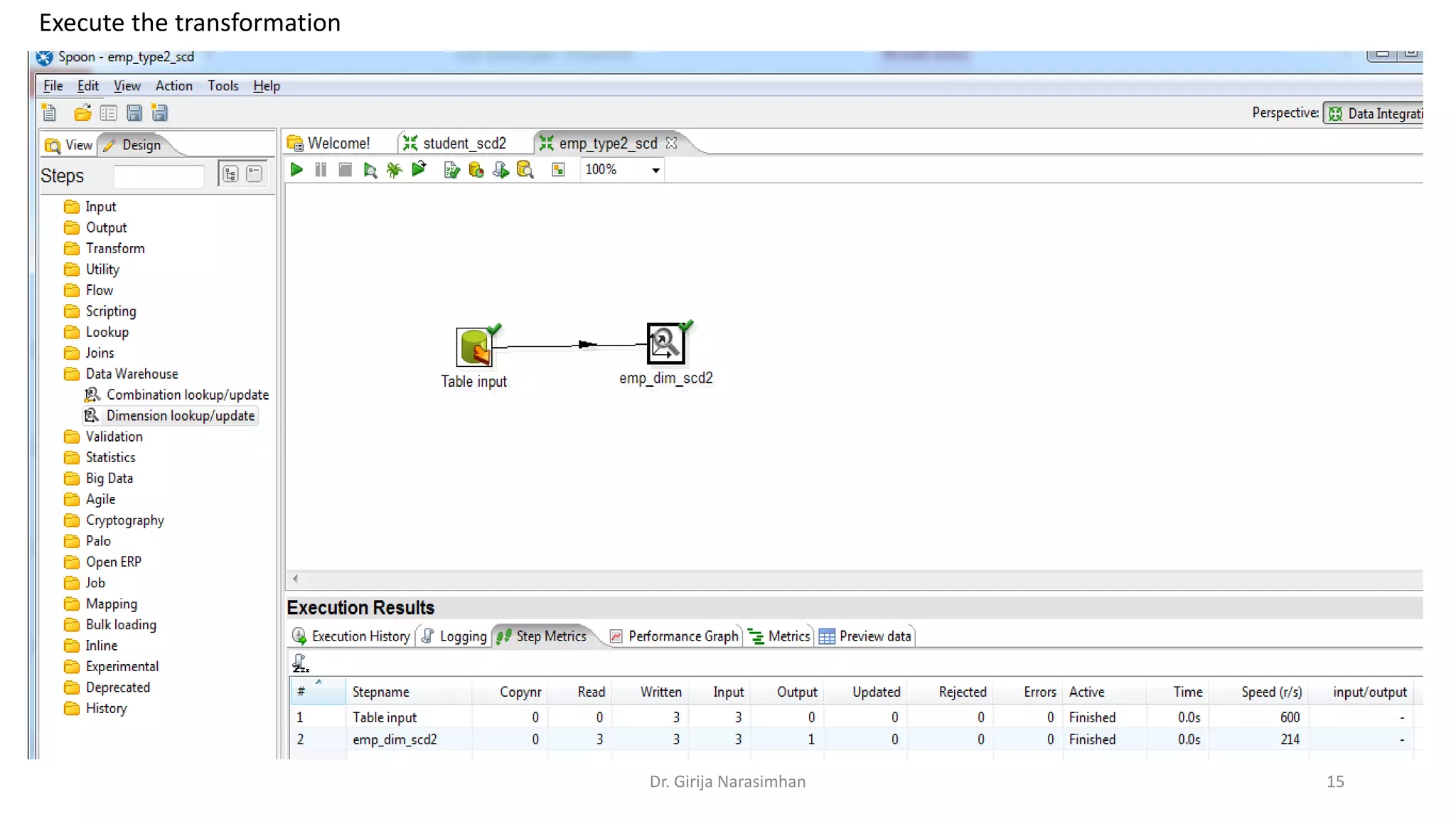The width and height of the screenshot is (1456, 819).
Task: Debug the transformation with the bug icon
Action: [x=394, y=170]
